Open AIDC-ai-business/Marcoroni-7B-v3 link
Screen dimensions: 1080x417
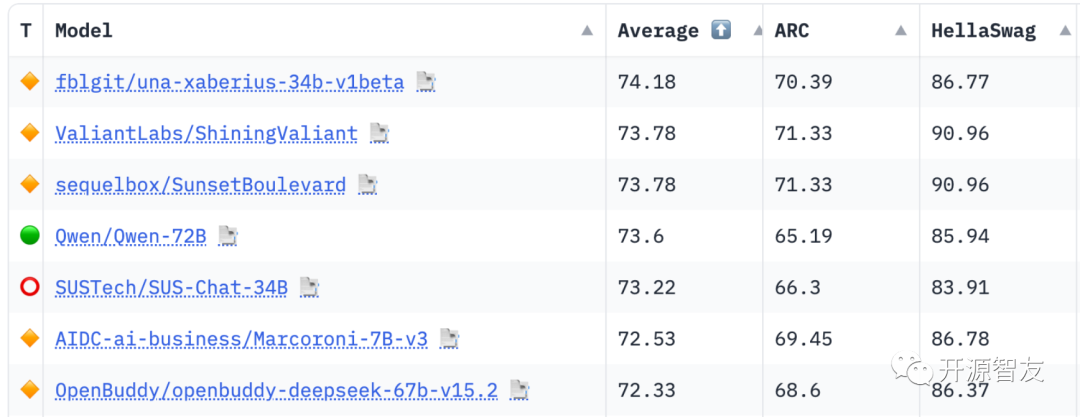241,340
